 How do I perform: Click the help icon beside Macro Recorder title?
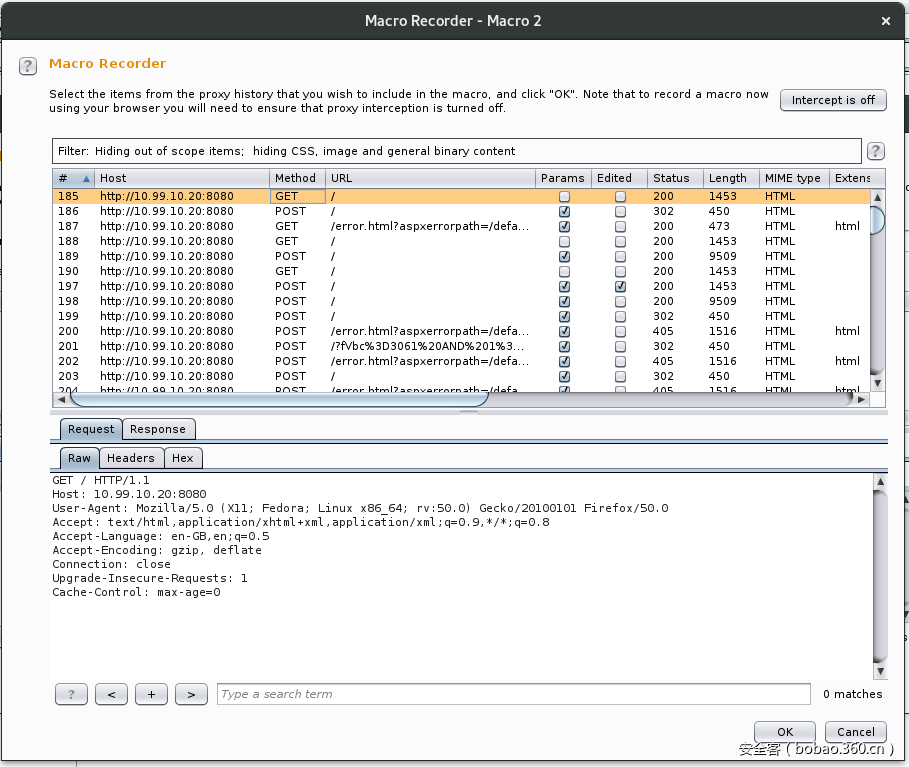click(27, 66)
